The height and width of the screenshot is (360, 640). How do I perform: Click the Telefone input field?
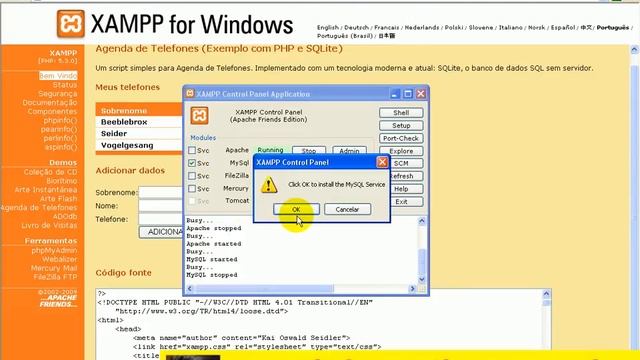pos(161,219)
